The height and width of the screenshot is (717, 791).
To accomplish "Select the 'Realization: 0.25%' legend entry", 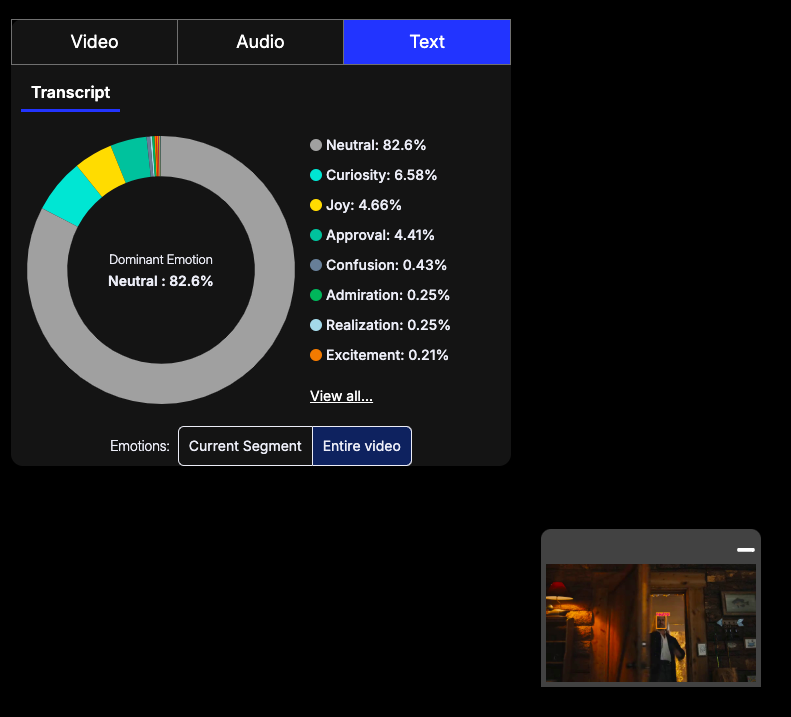I will click(380, 325).
